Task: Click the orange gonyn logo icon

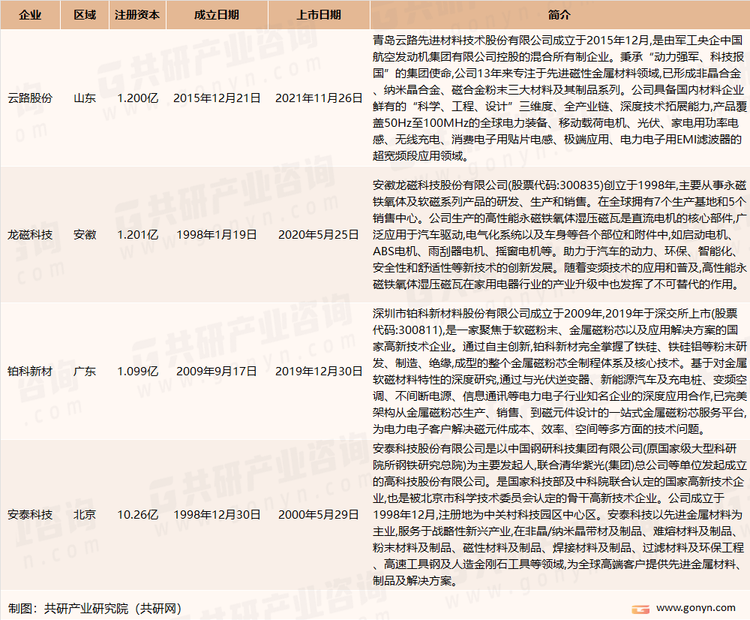Action: tap(640, 609)
